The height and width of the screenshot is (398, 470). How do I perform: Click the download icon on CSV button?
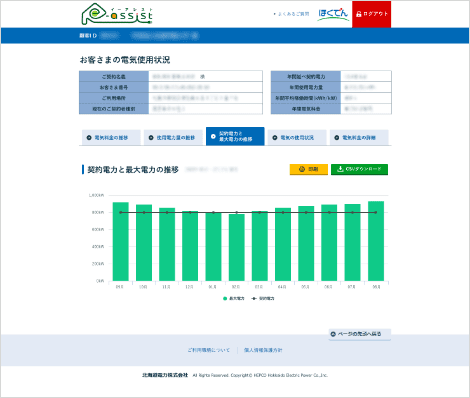click(340, 169)
